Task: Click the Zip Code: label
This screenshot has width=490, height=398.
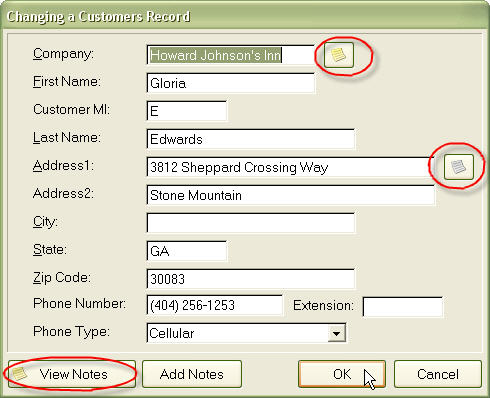Action: tap(62, 278)
